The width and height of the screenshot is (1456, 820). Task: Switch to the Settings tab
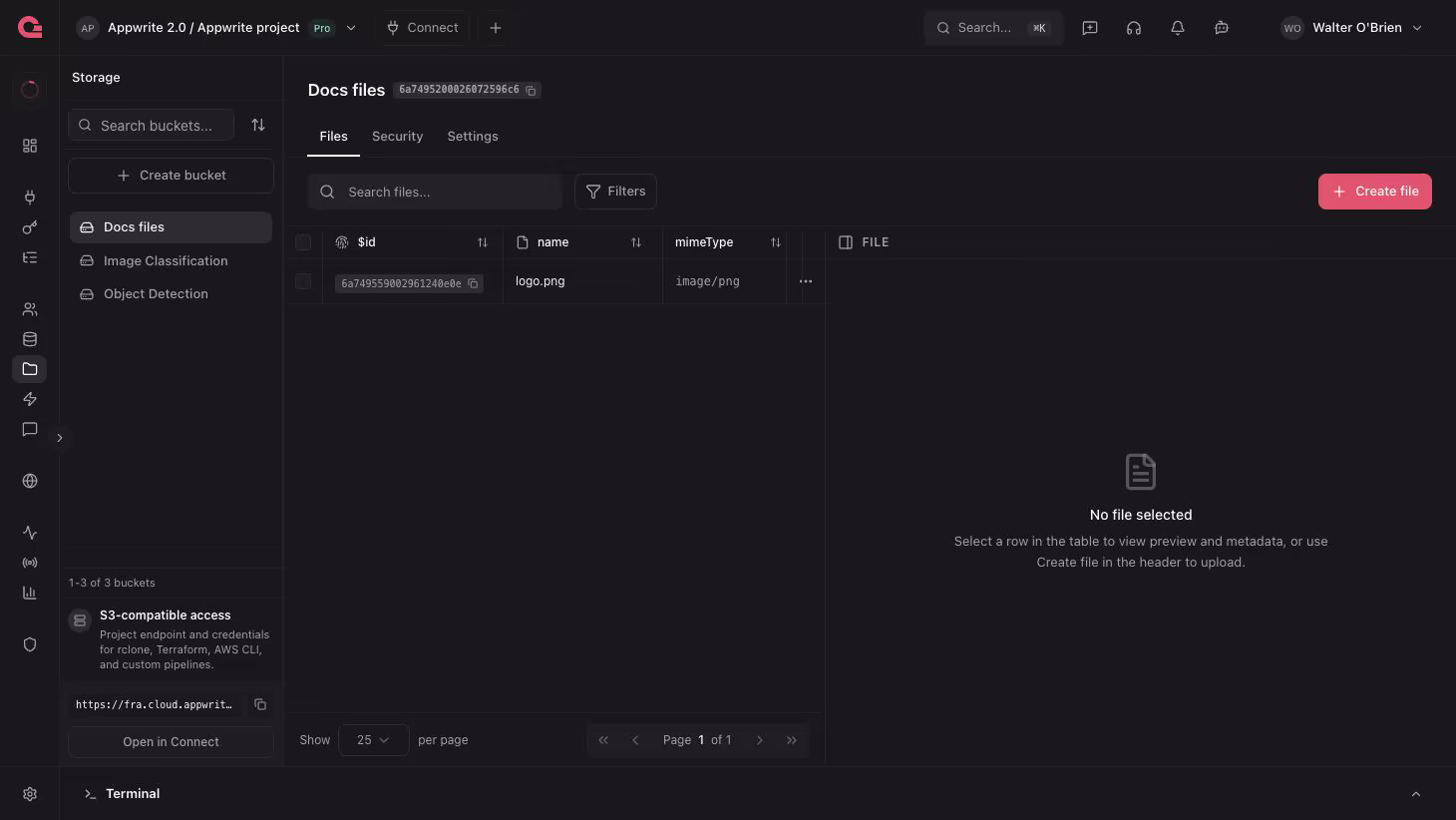(473, 137)
